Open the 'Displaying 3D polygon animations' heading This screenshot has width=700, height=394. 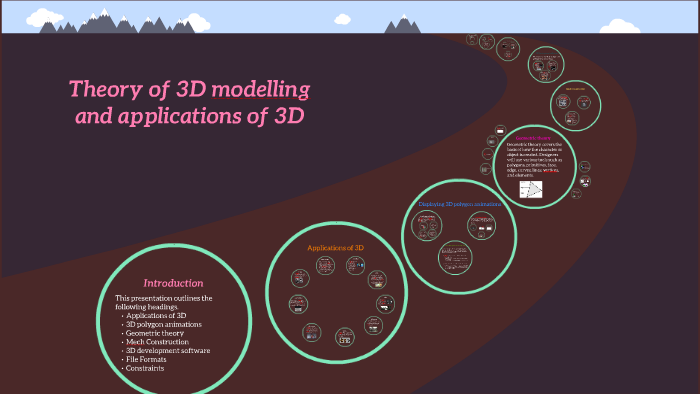tap(459, 204)
